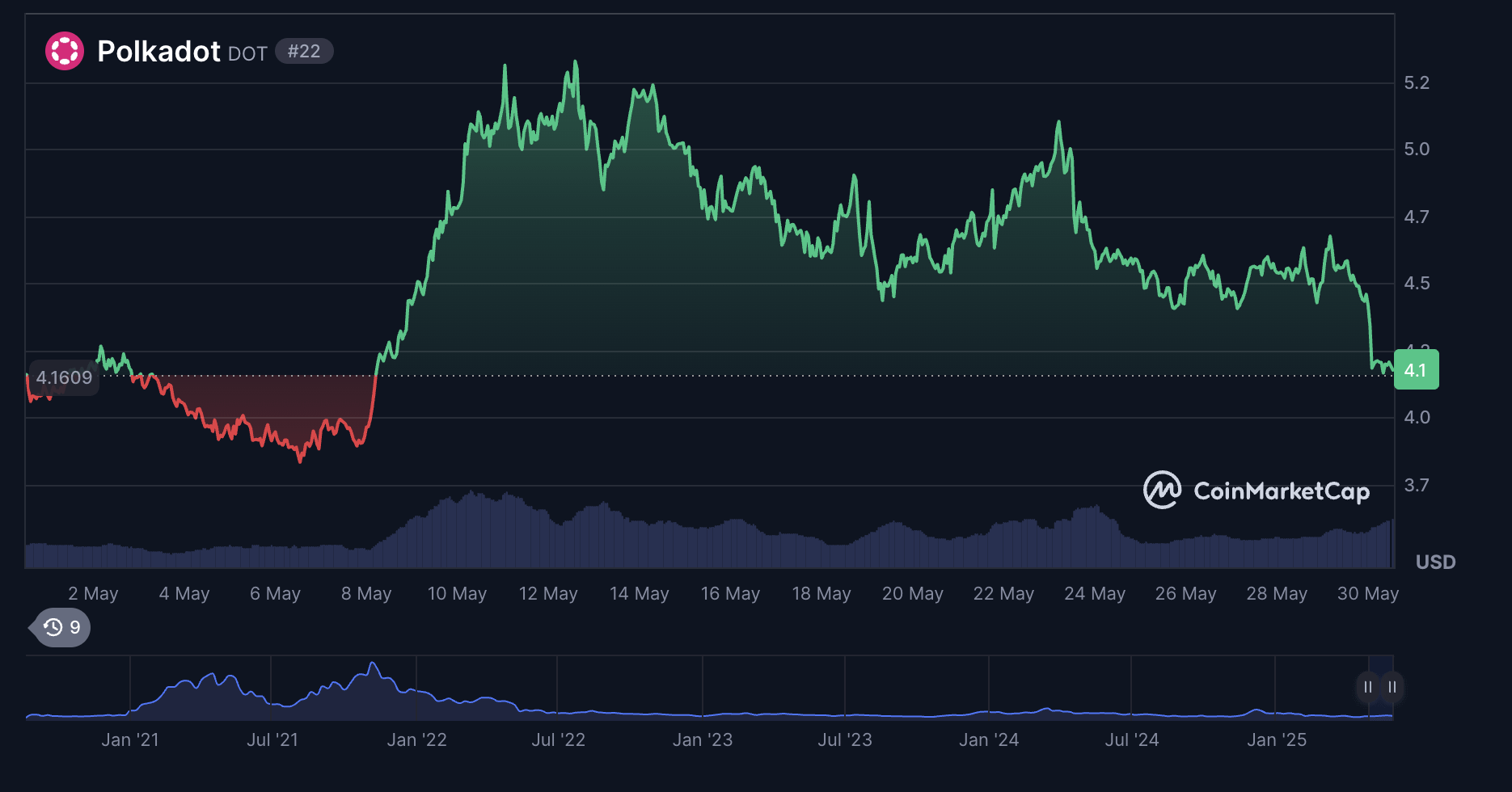The image size is (1512, 792).
Task: Click the 5.2 price axis label
Action: [1417, 82]
